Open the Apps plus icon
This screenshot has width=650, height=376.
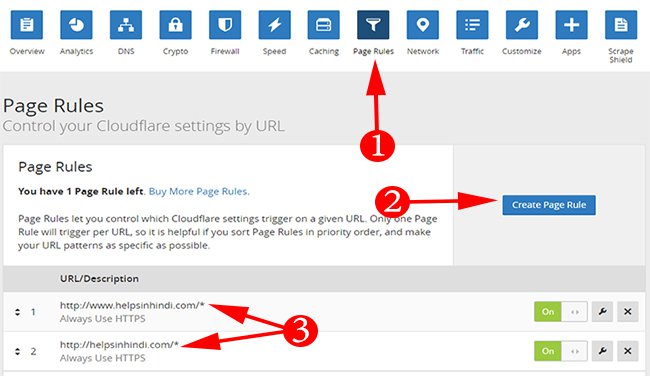pos(571,25)
